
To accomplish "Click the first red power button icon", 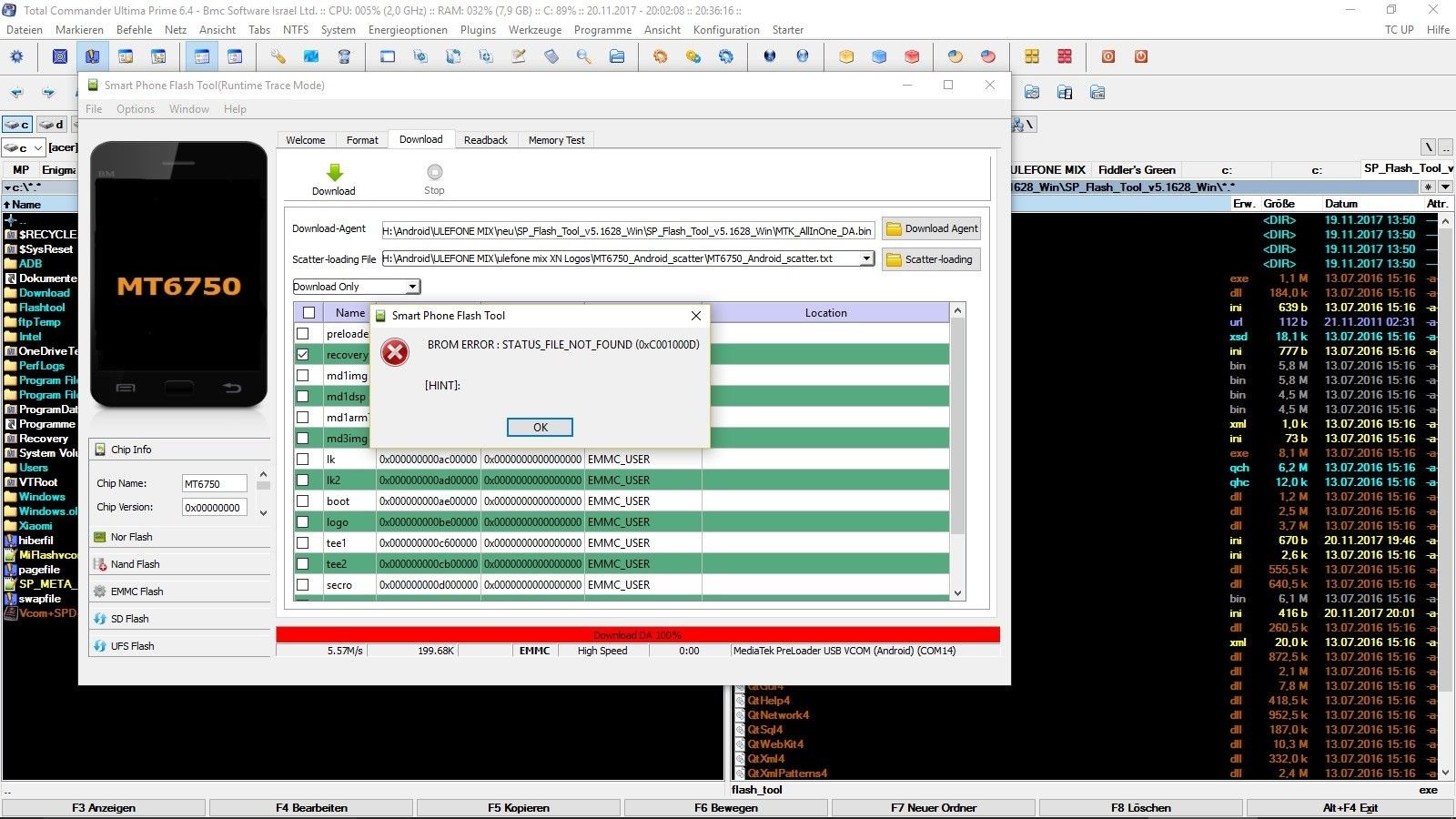I will (1108, 56).
